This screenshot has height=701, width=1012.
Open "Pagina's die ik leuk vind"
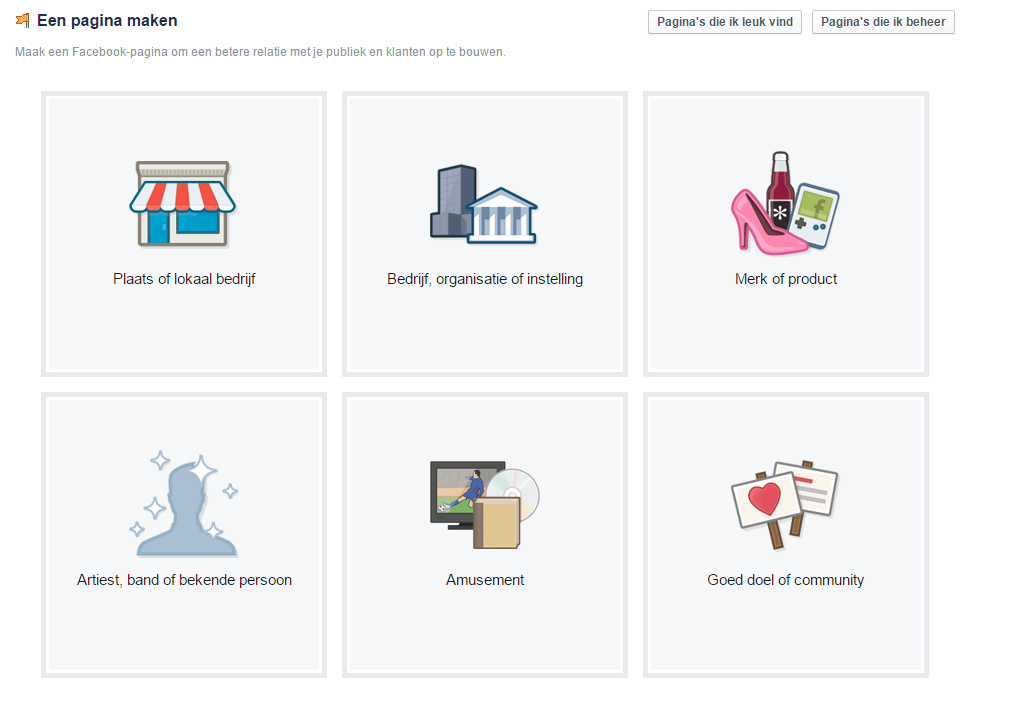(x=725, y=22)
